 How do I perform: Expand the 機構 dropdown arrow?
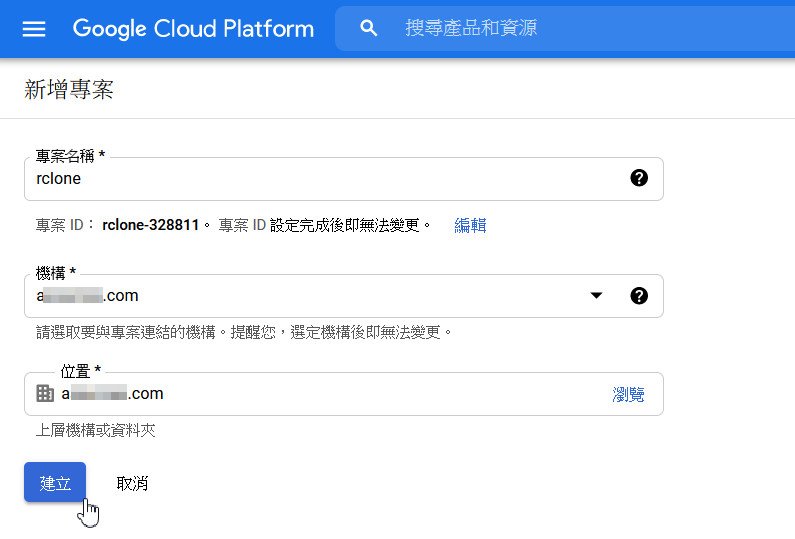point(596,296)
